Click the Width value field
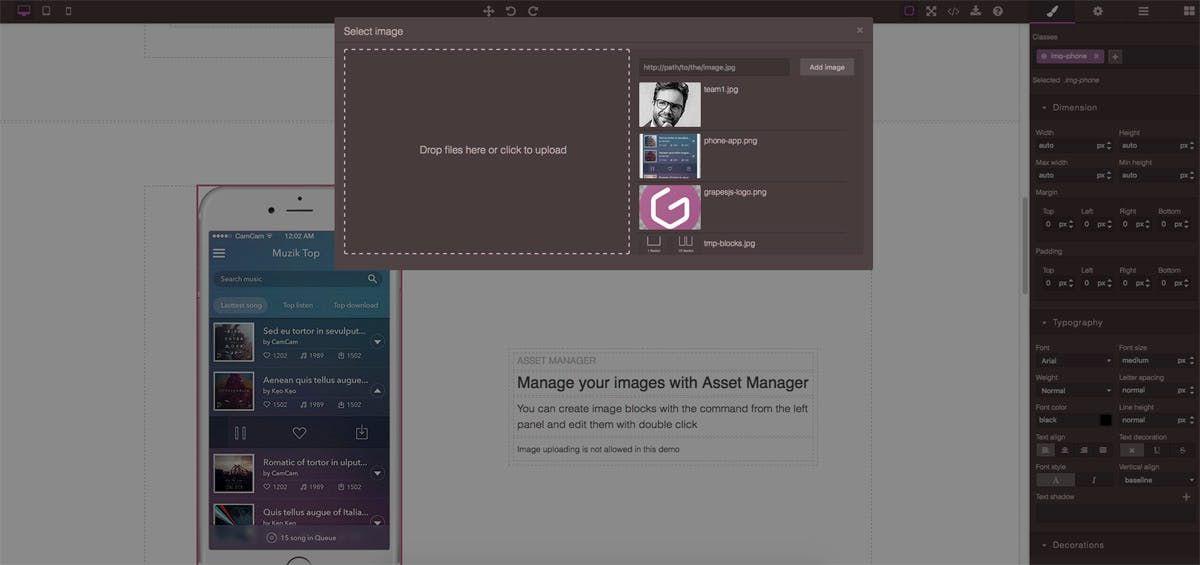Viewport: 1200px width, 565px height. pos(1065,145)
